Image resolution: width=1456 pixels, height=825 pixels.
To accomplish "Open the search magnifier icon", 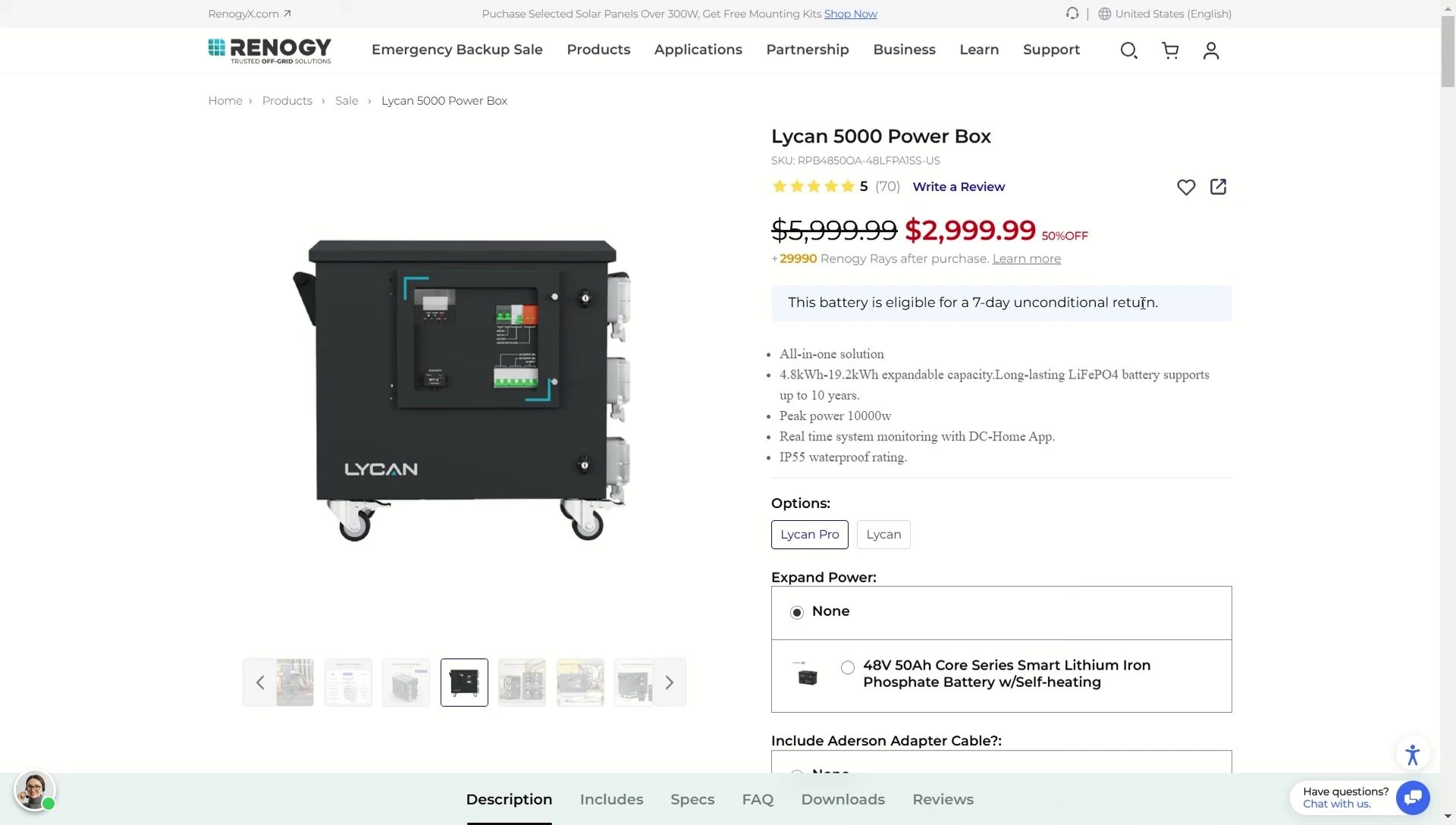I will click(x=1128, y=50).
